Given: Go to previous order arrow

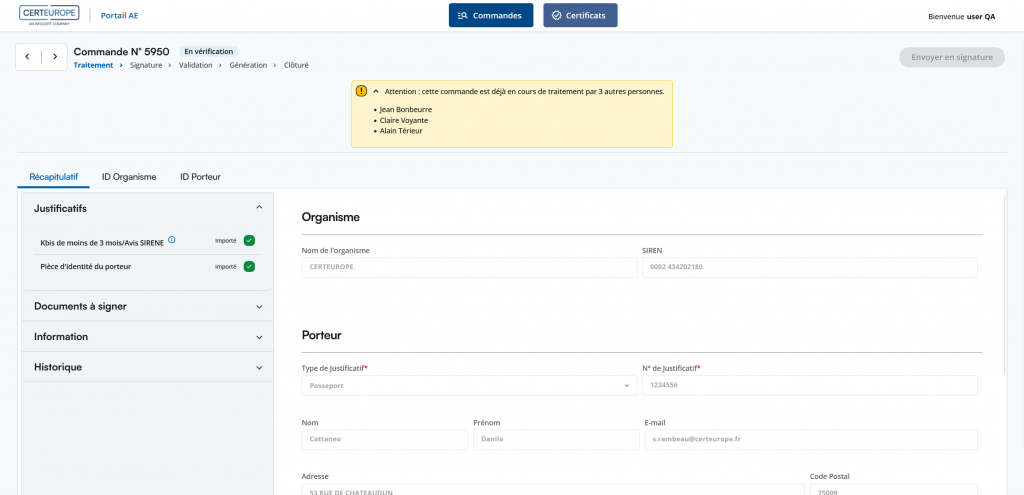Looking at the screenshot, I should [x=28, y=57].
